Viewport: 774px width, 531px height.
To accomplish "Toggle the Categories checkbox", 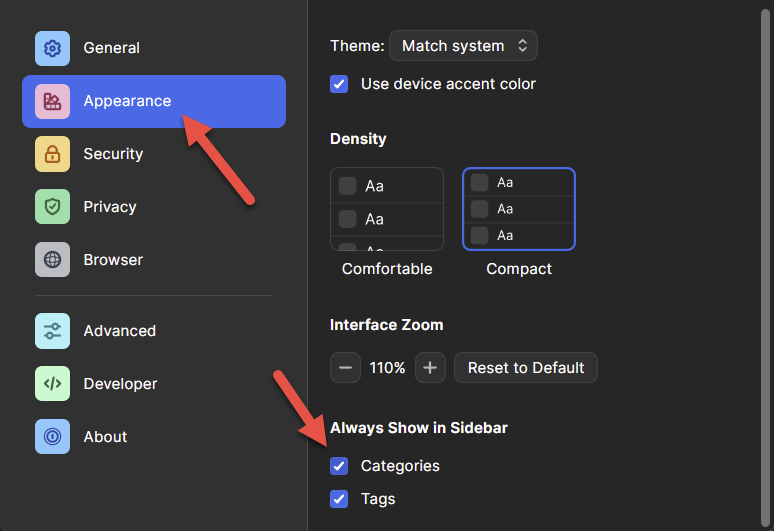I will [339, 466].
